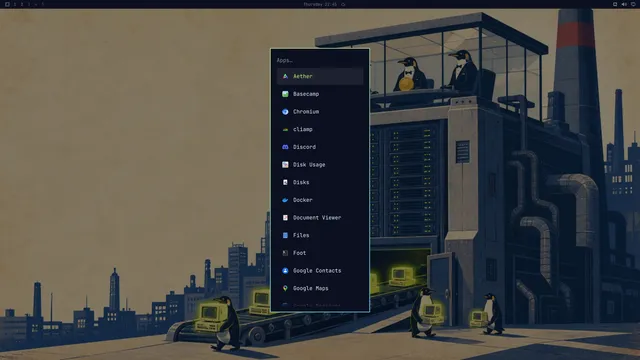Open the Basecamp app icon
640x360 pixels.
pos(285,94)
